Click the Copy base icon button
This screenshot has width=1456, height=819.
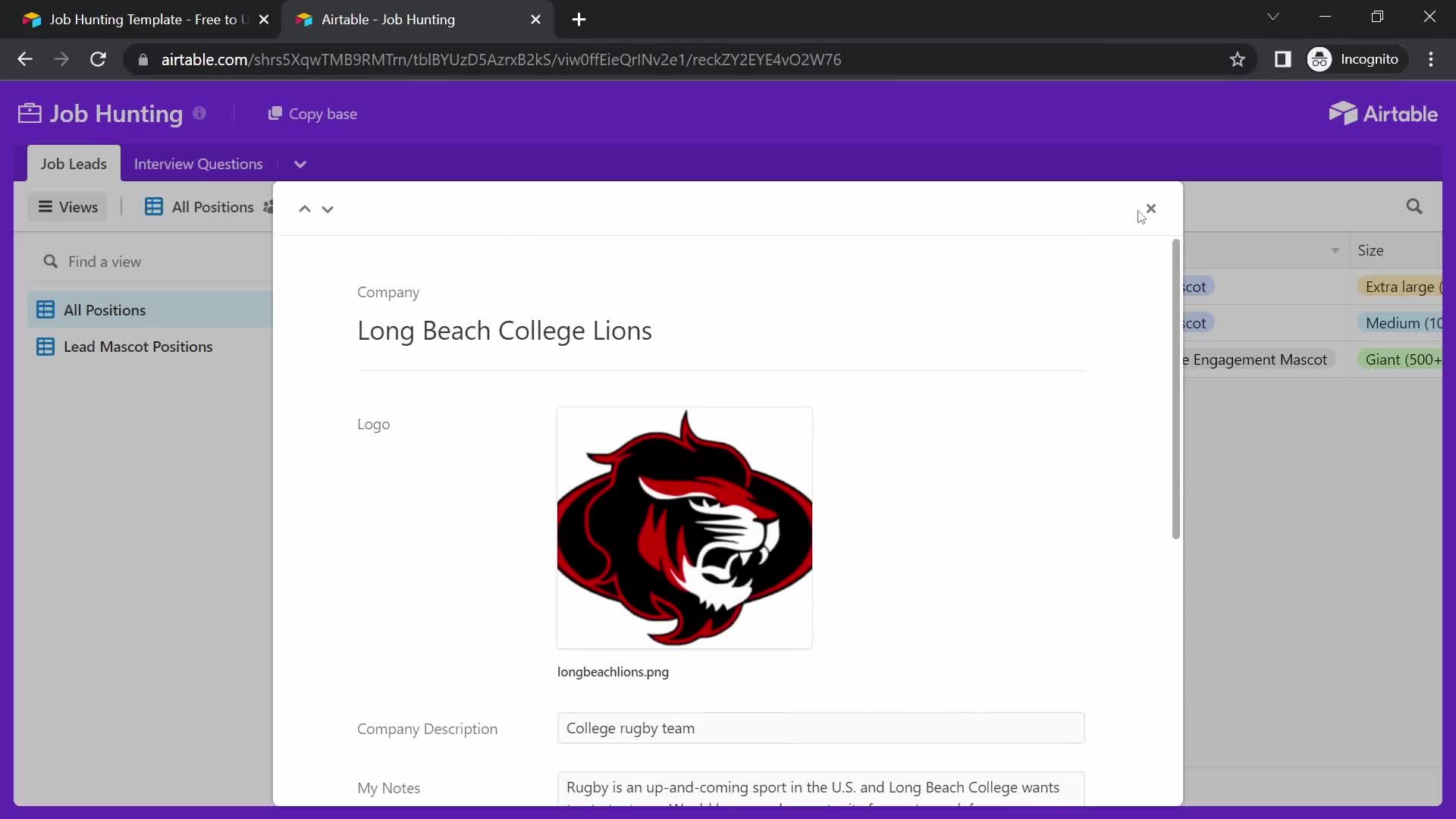275,113
